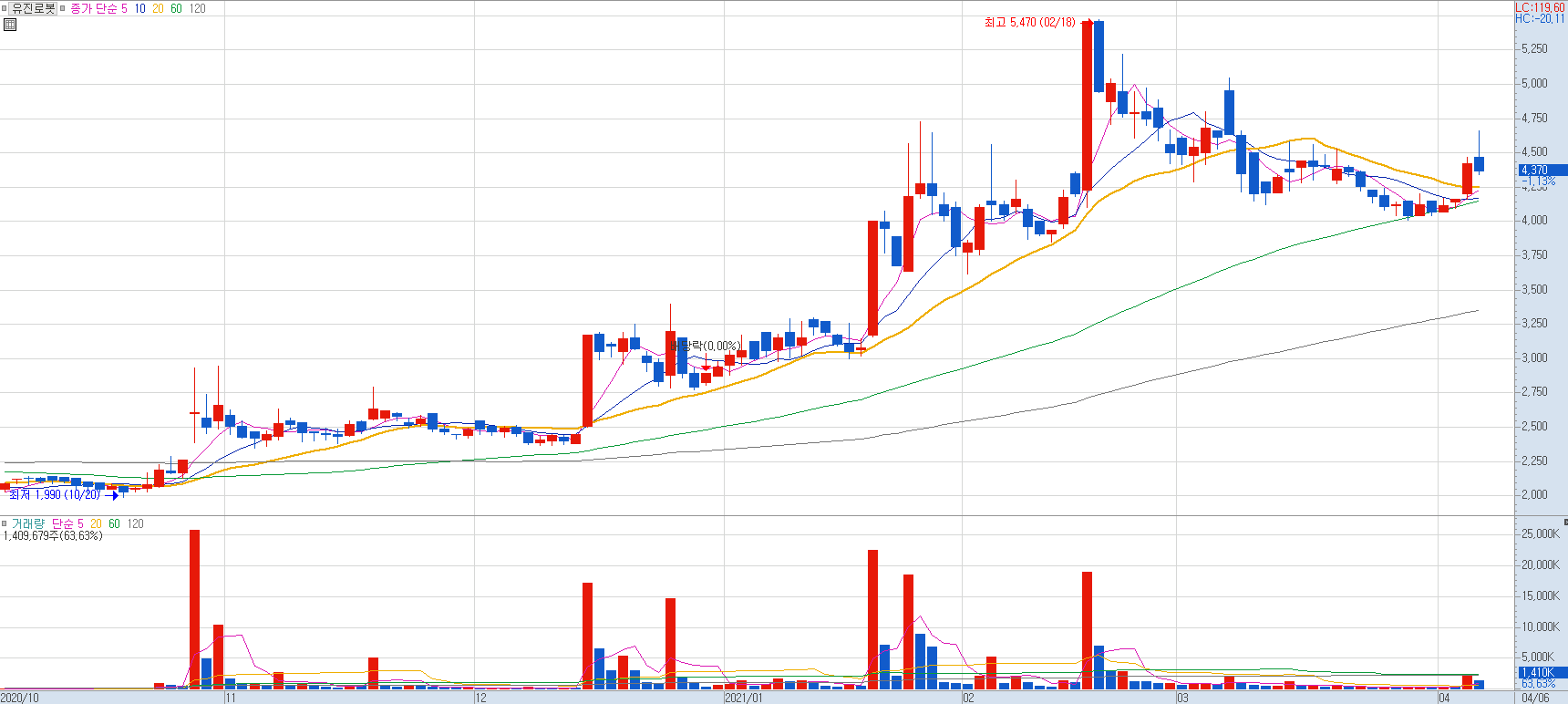Select the 거래량 volume indicator label
Viewport: 1568px width, 704px height.
27,523
